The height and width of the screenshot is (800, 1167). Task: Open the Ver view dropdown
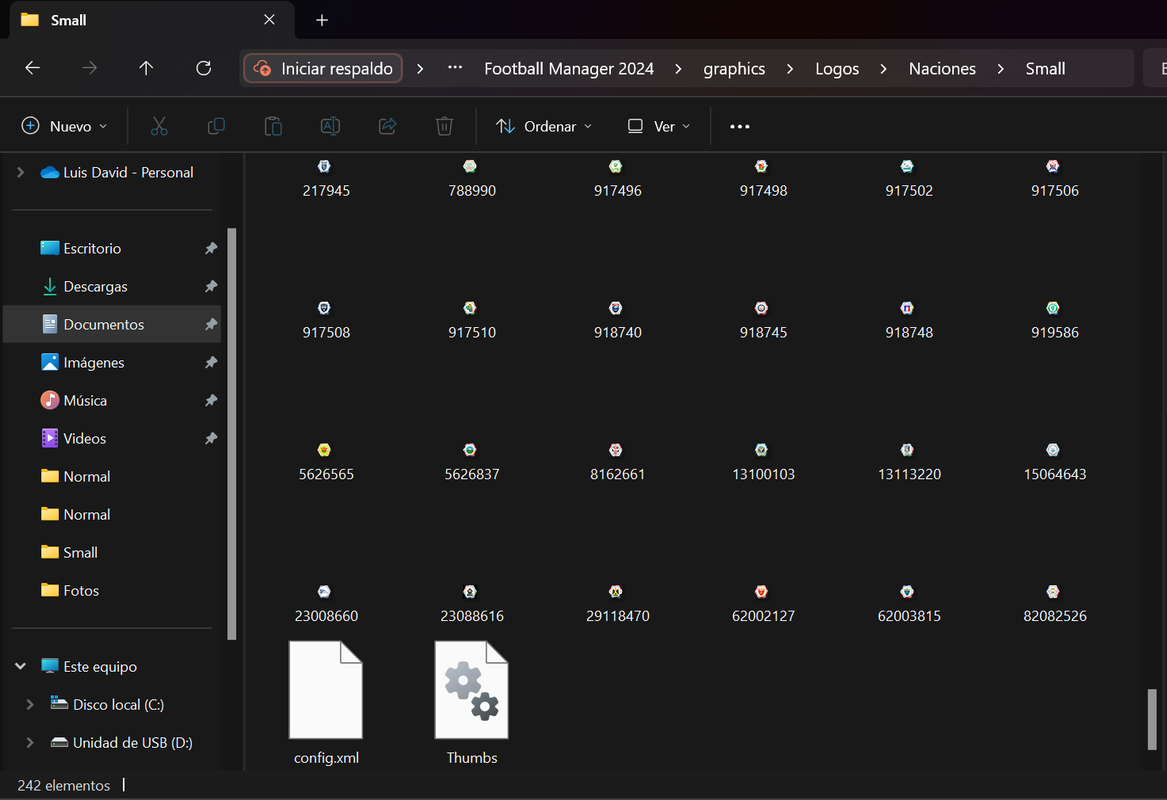[659, 127]
